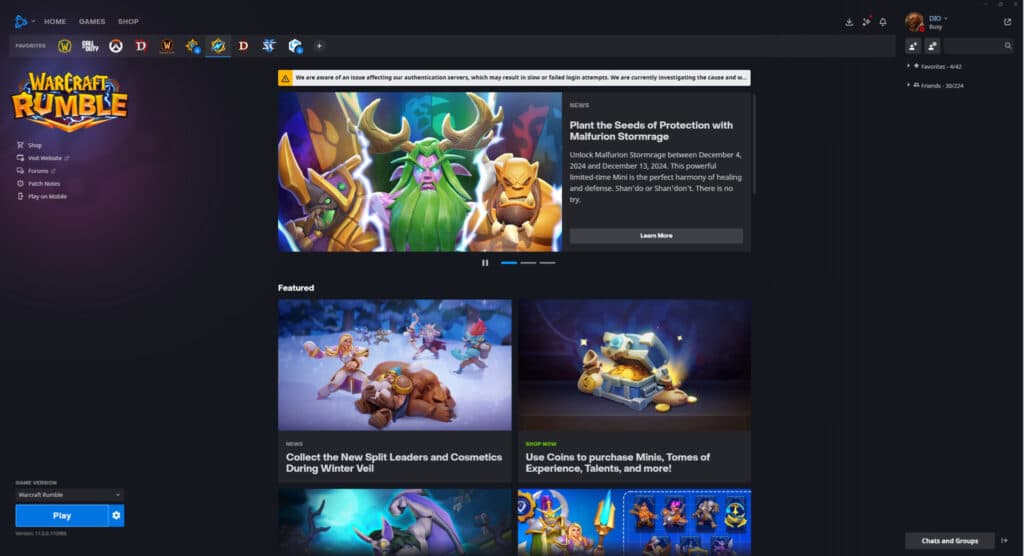Screen dimensions: 1024x556
Task: Open game settings gear next to Play
Action: click(116, 515)
